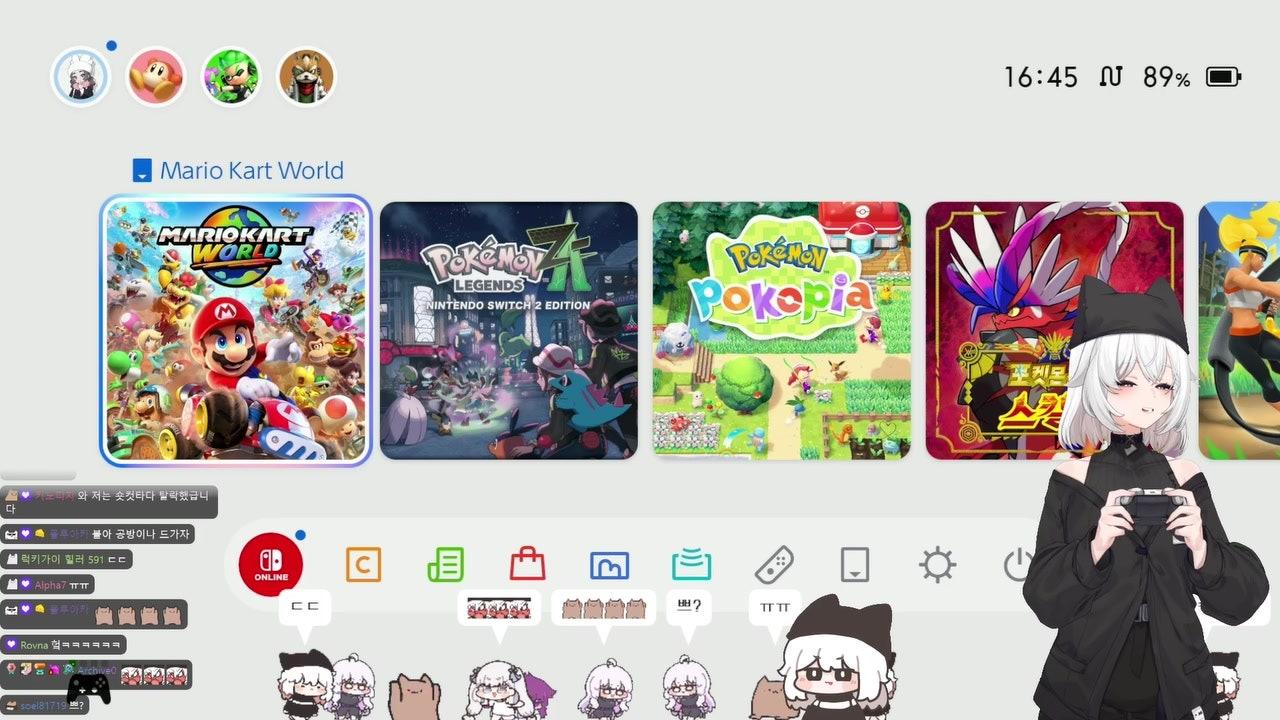The image size is (1280, 720).
Task: Select the white-haired girl user avatar
Action: click(81, 77)
